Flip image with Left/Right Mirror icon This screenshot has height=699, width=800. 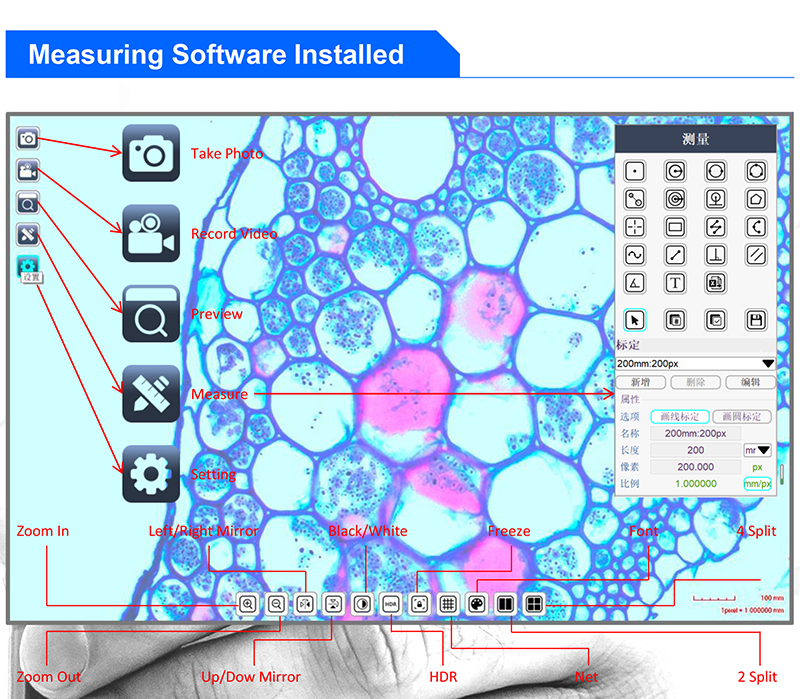pos(305,604)
